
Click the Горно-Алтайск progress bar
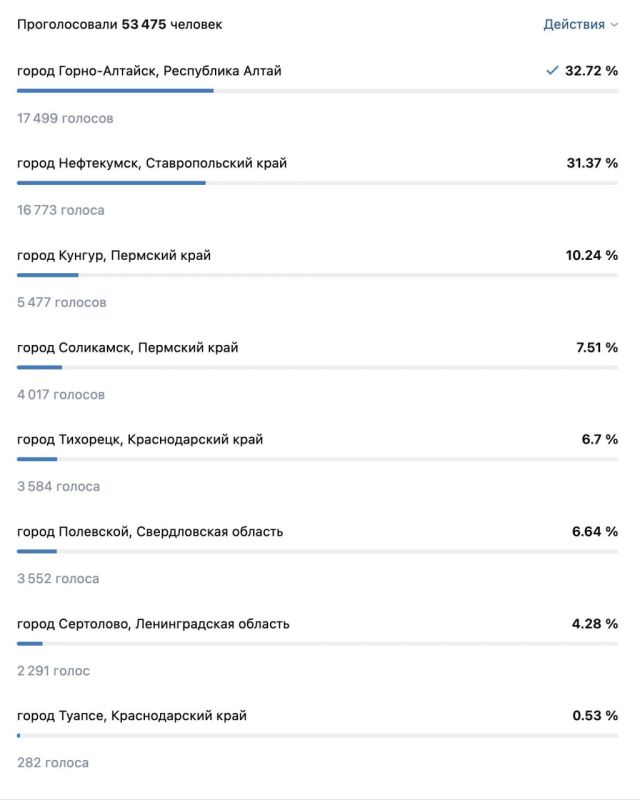click(317, 91)
